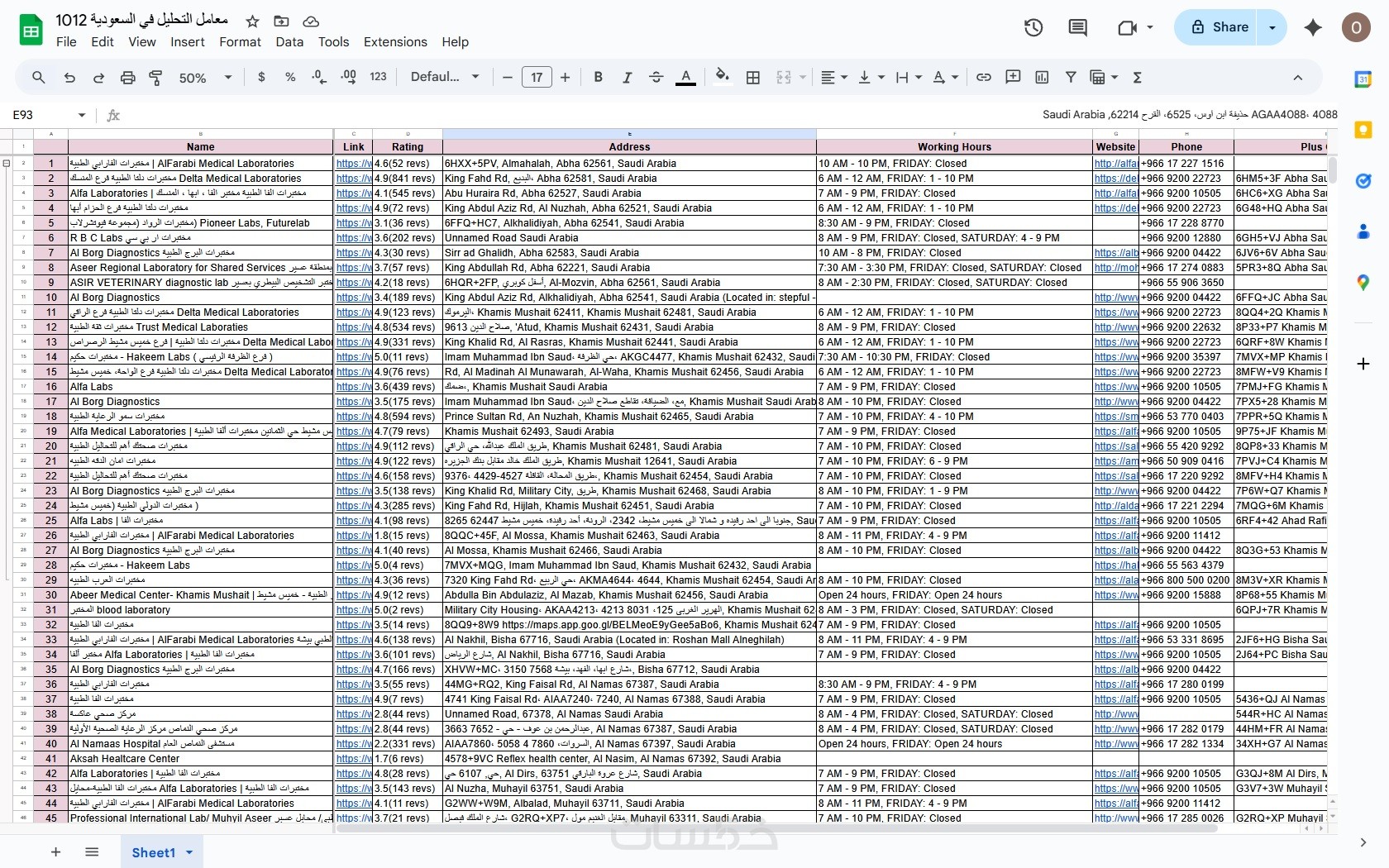Open the name box dropdown arrow
The height and width of the screenshot is (868, 1389).
82,115
